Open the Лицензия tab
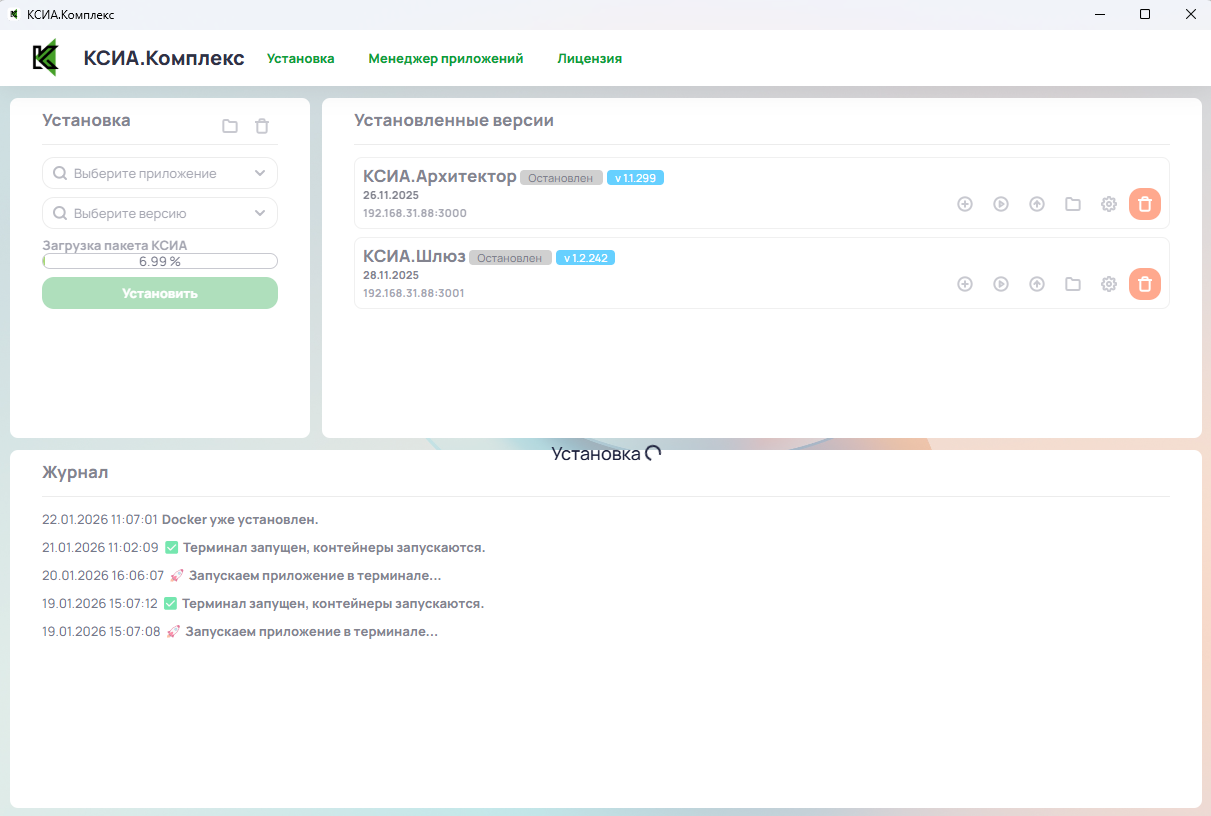Screen dimensions: 1211x816 click(x=589, y=58)
